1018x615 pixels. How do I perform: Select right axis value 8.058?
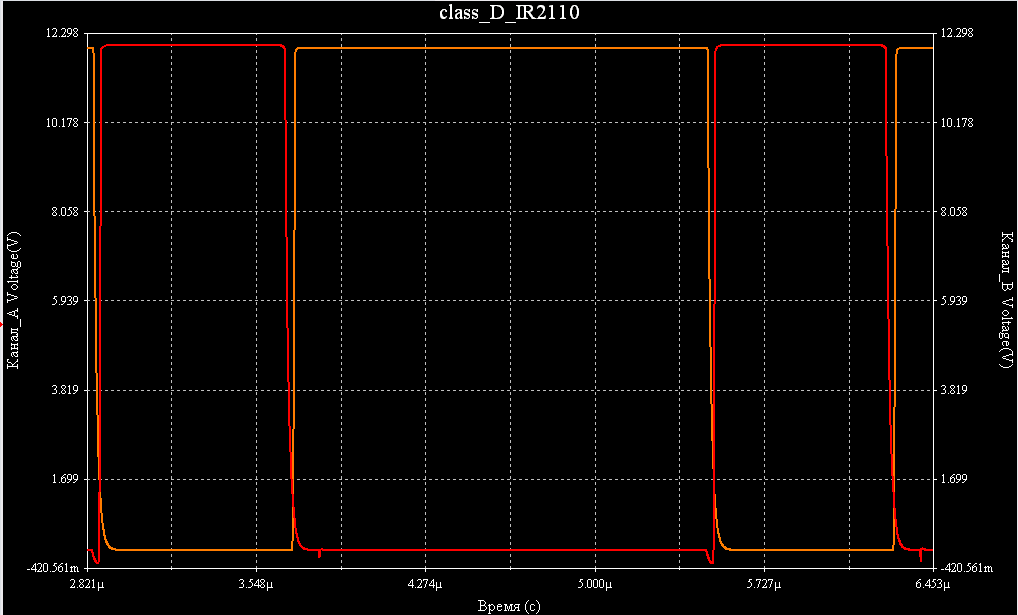pyautogui.click(x=954, y=212)
